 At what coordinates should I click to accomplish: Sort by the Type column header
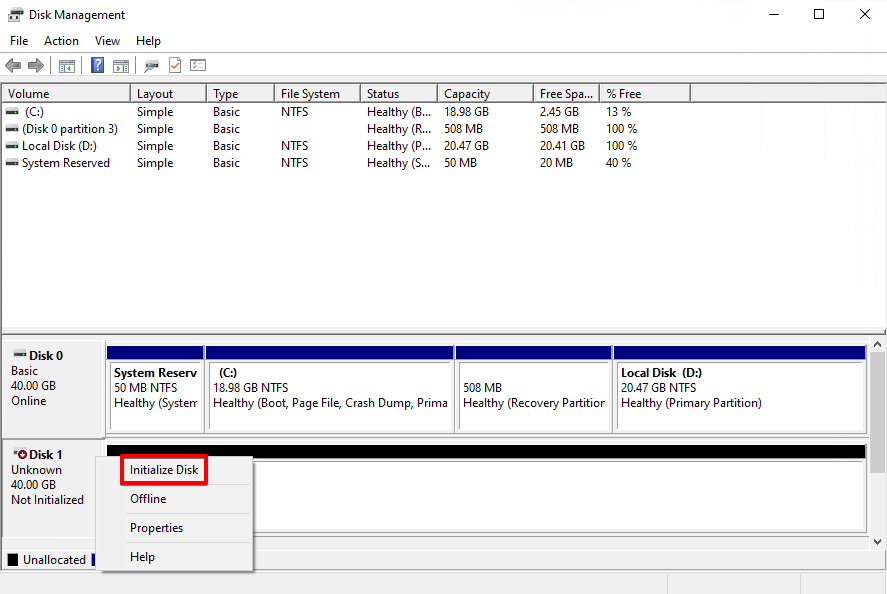240,93
